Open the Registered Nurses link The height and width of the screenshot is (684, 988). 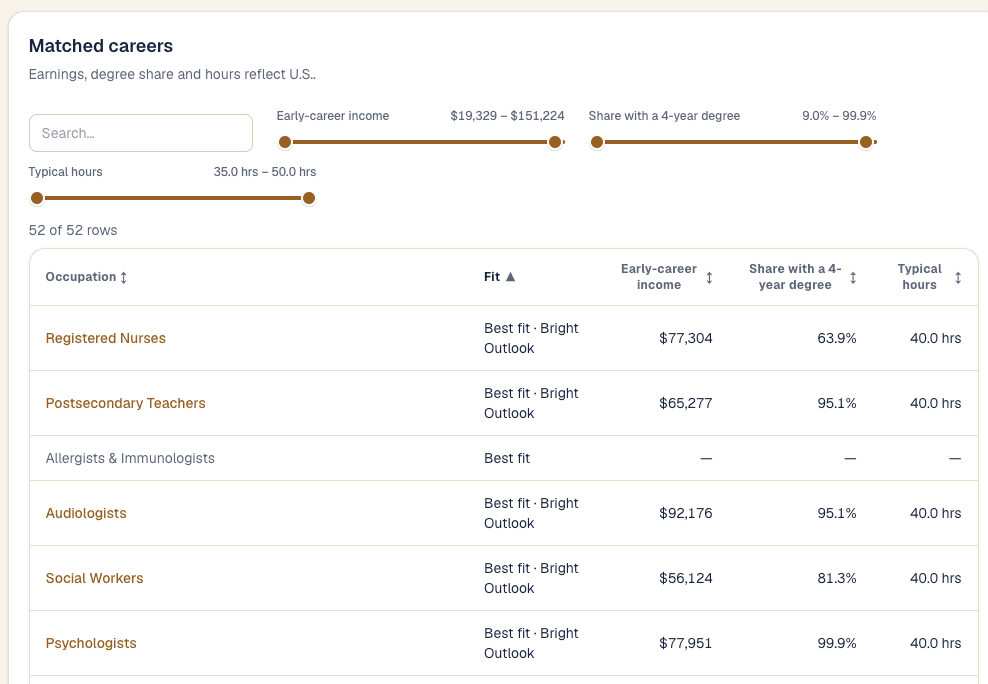pos(106,338)
